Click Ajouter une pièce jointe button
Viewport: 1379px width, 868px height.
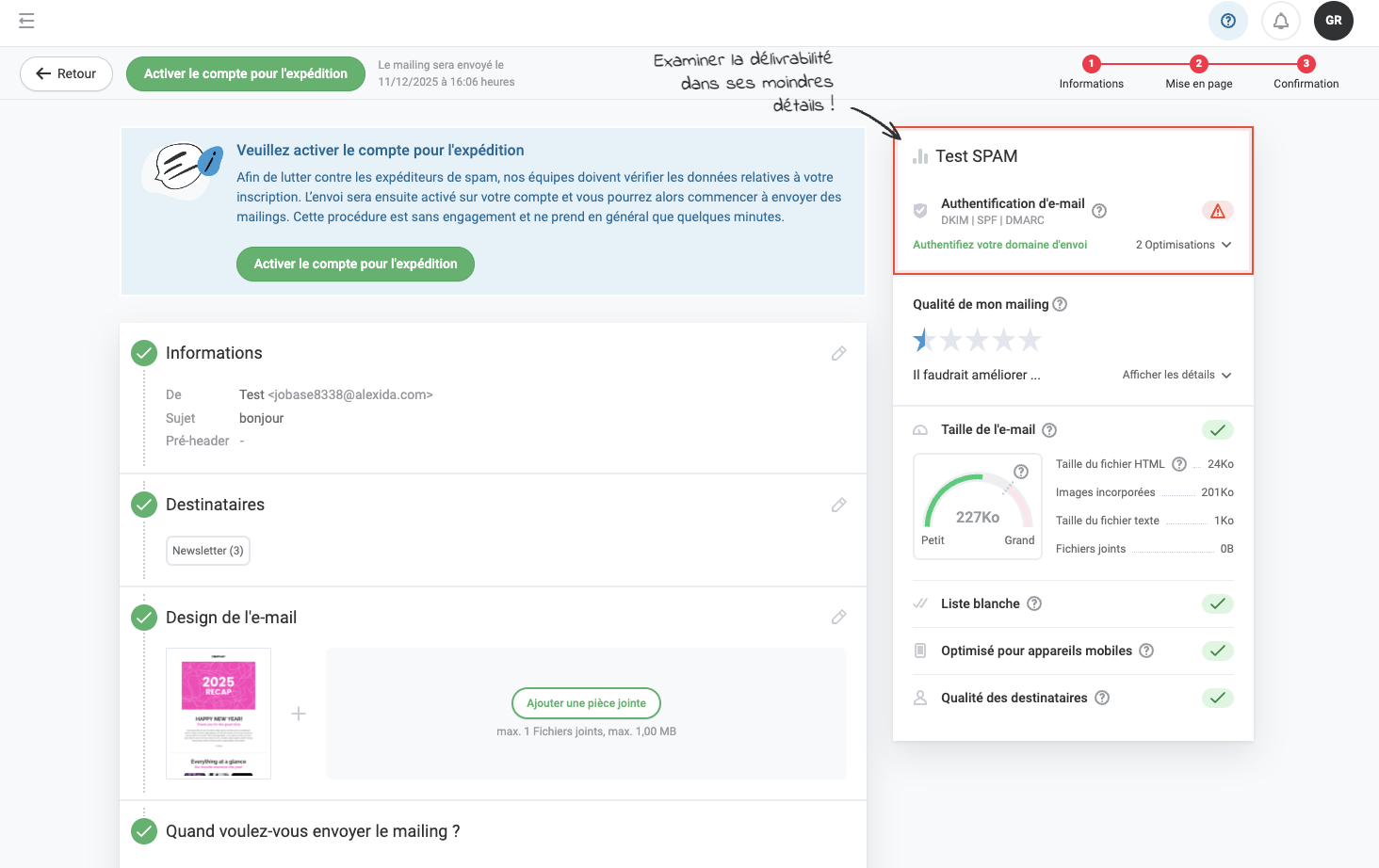(586, 703)
